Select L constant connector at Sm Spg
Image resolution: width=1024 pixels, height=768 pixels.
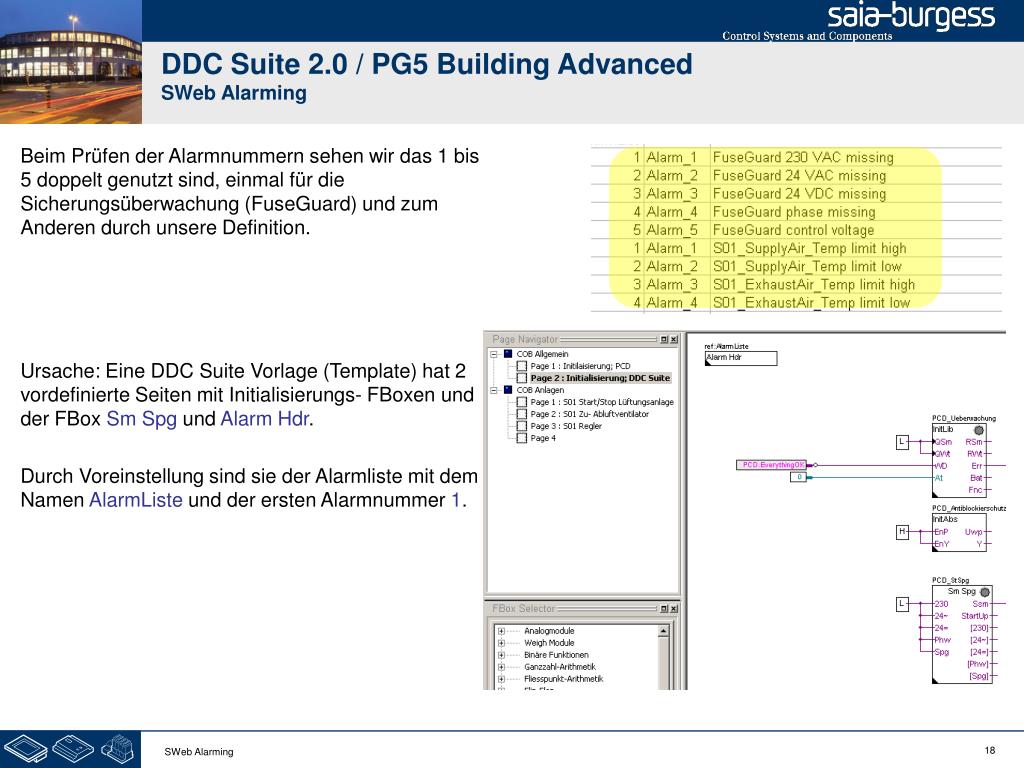click(x=902, y=604)
